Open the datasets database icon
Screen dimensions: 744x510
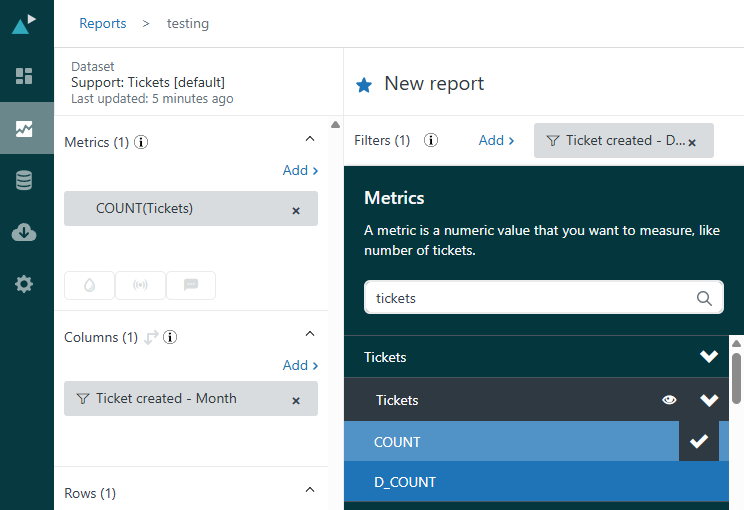coord(24,180)
